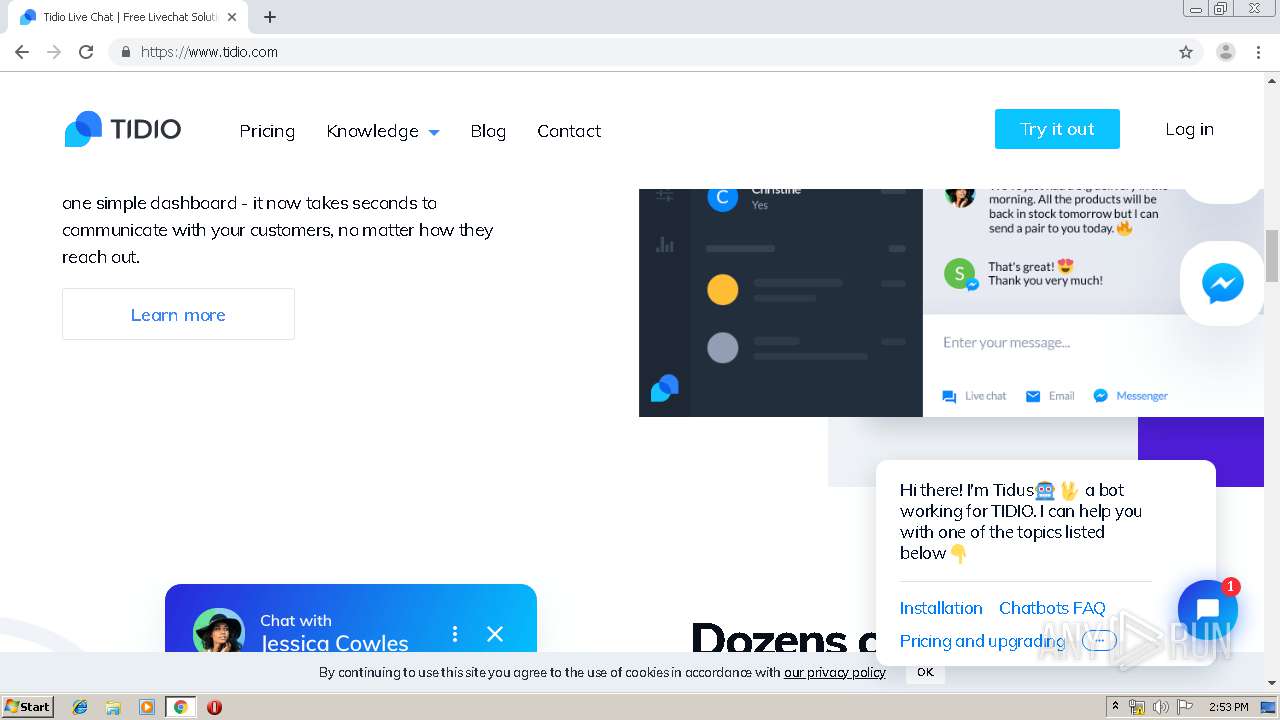Click the volume tray icon
1280x720 pixels.
[1160, 707]
